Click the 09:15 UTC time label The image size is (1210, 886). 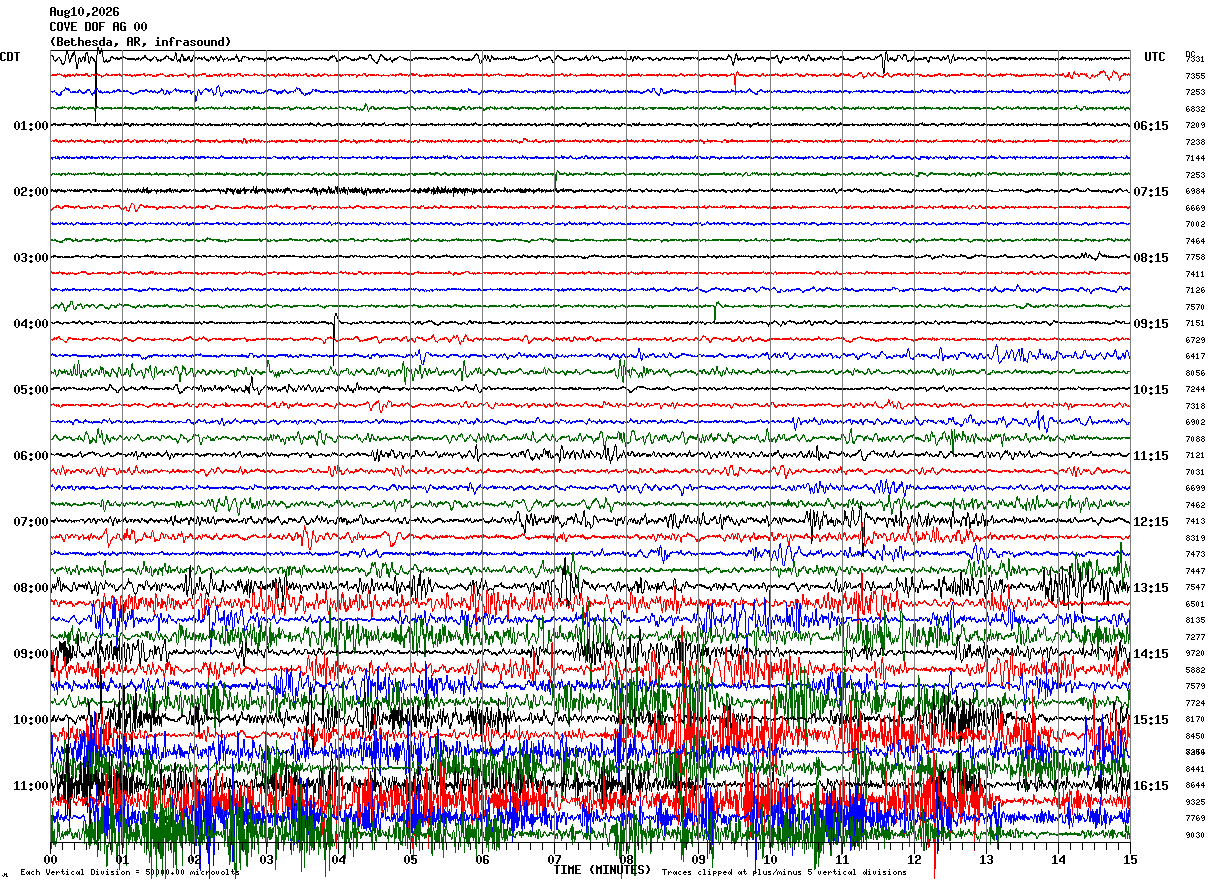click(1151, 324)
